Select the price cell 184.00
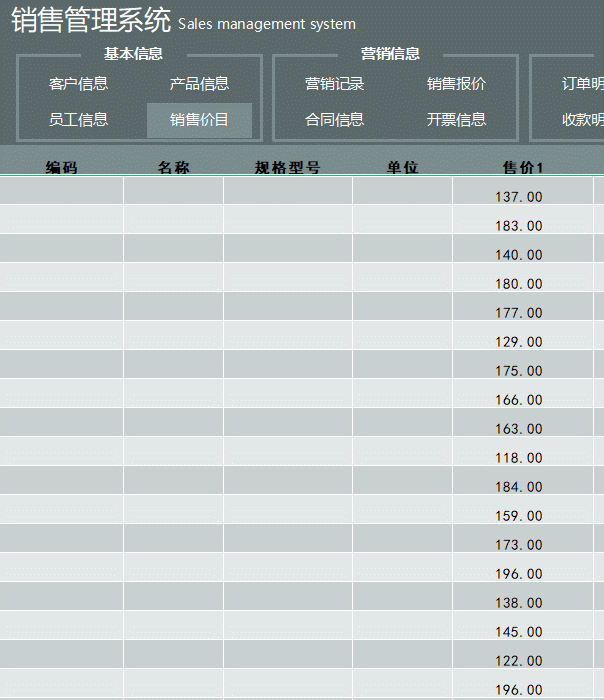 coord(523,480)
